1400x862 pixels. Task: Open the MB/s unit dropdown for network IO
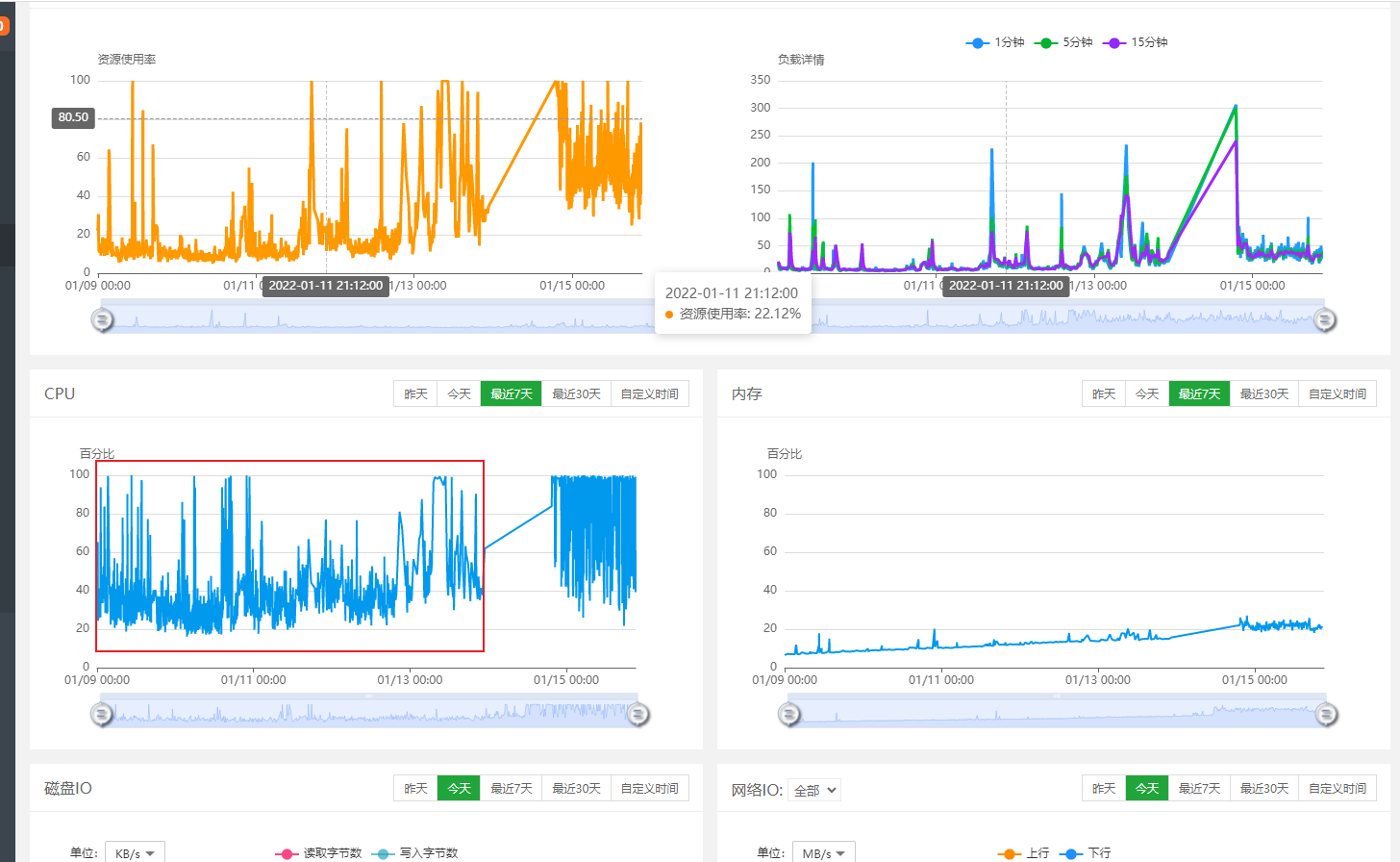(823, 852)
